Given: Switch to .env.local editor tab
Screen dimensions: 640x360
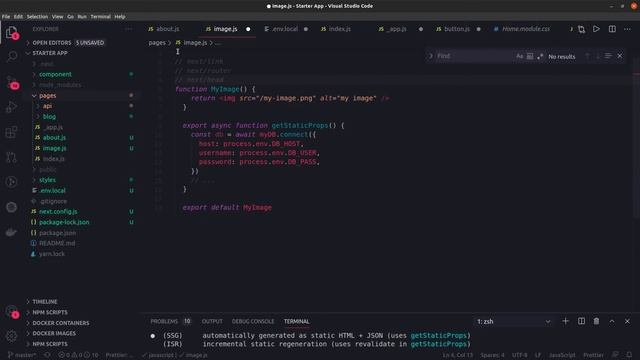Looking at the screenshot, I should tap(285, 29).
